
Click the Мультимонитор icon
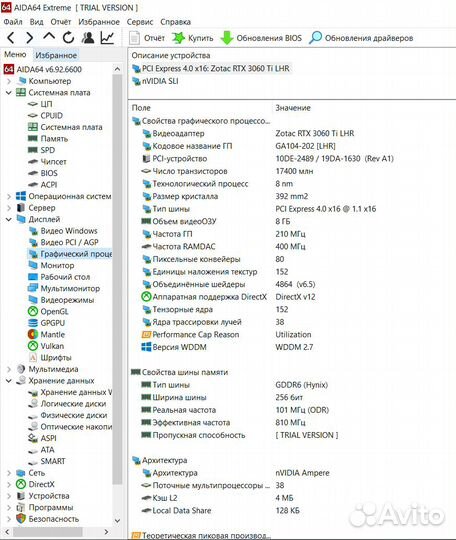pos(33,288)
